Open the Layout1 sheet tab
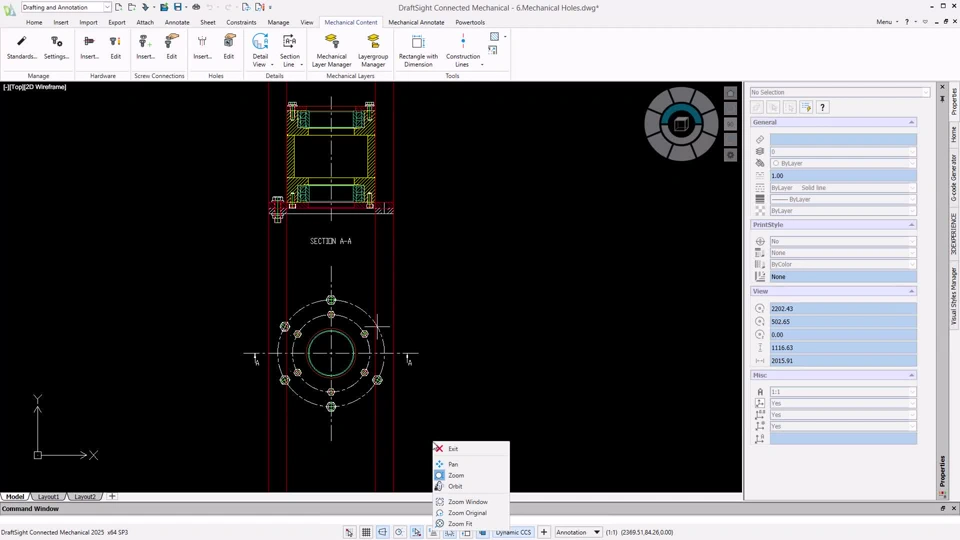960x540 pixels. pos(48,496)
